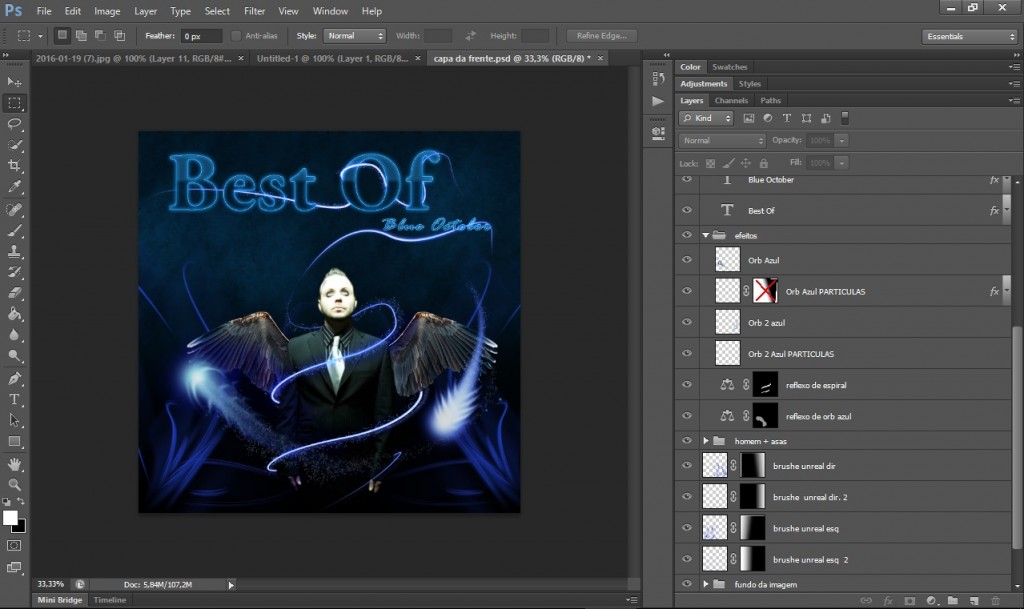Open the layer blend mode dropdown

(722, 140)
